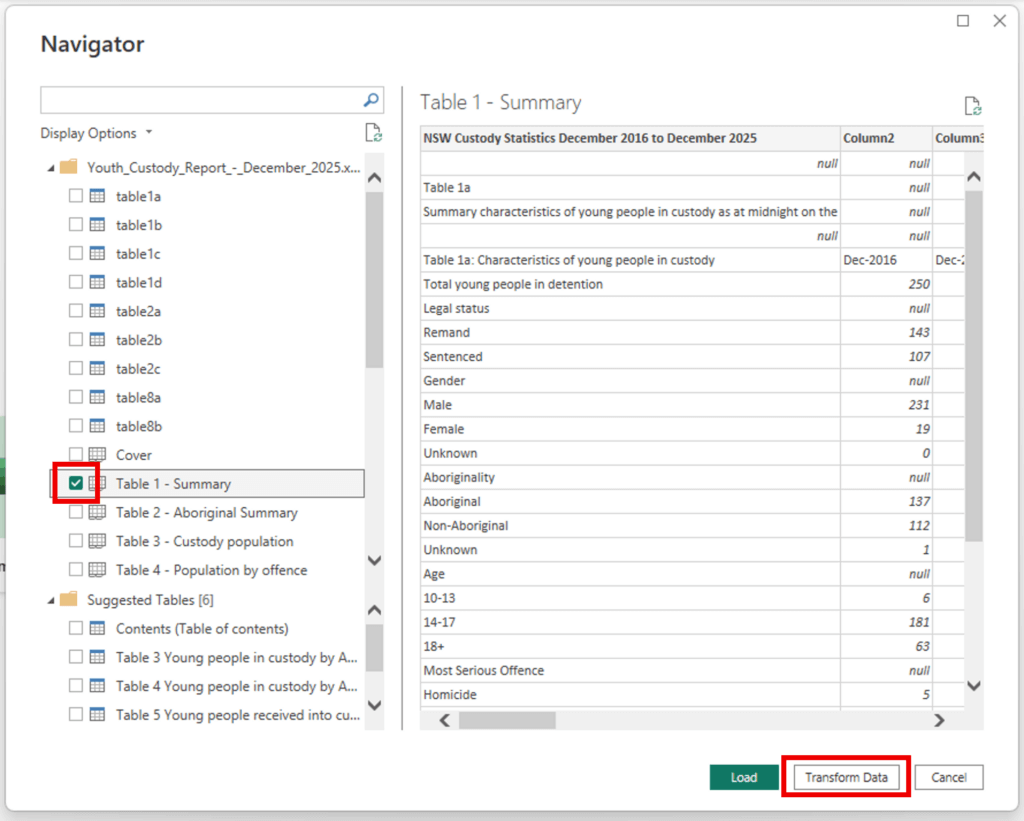Check the table2a checkbox
Screen dimensions: 1024x821
click(76, 312)
